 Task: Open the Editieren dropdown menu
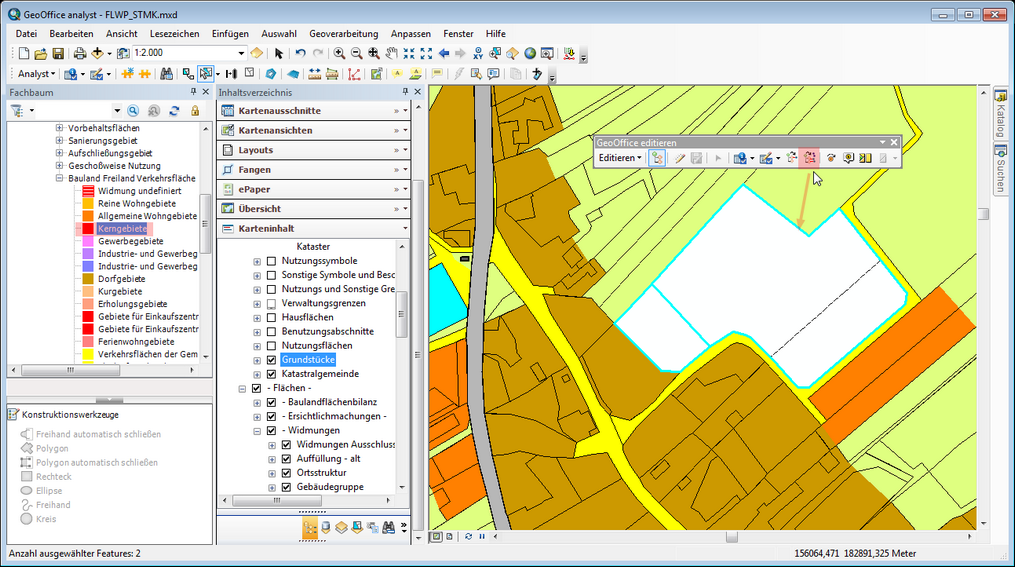tap(620, 158)
